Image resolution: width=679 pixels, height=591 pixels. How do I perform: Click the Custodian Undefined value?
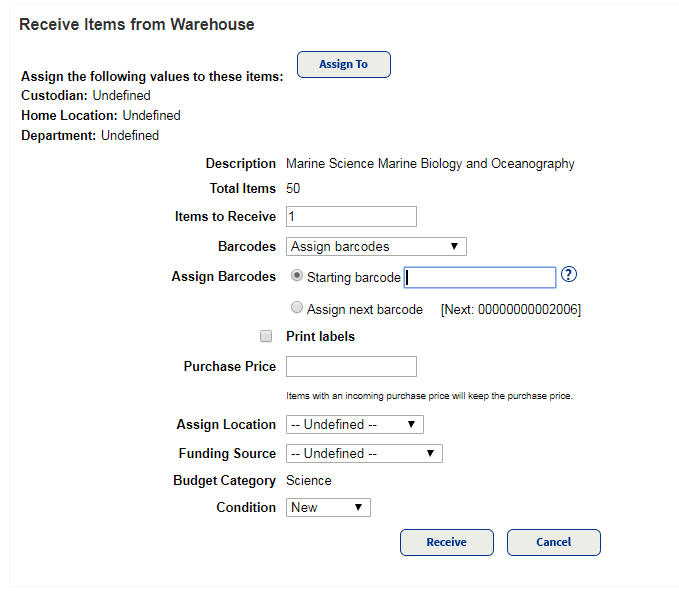[x=122, y=95]
